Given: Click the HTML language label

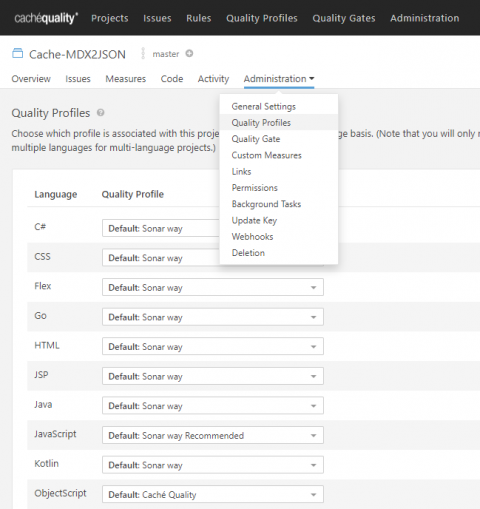Looking at the screenshot, I should click(47, 345).
